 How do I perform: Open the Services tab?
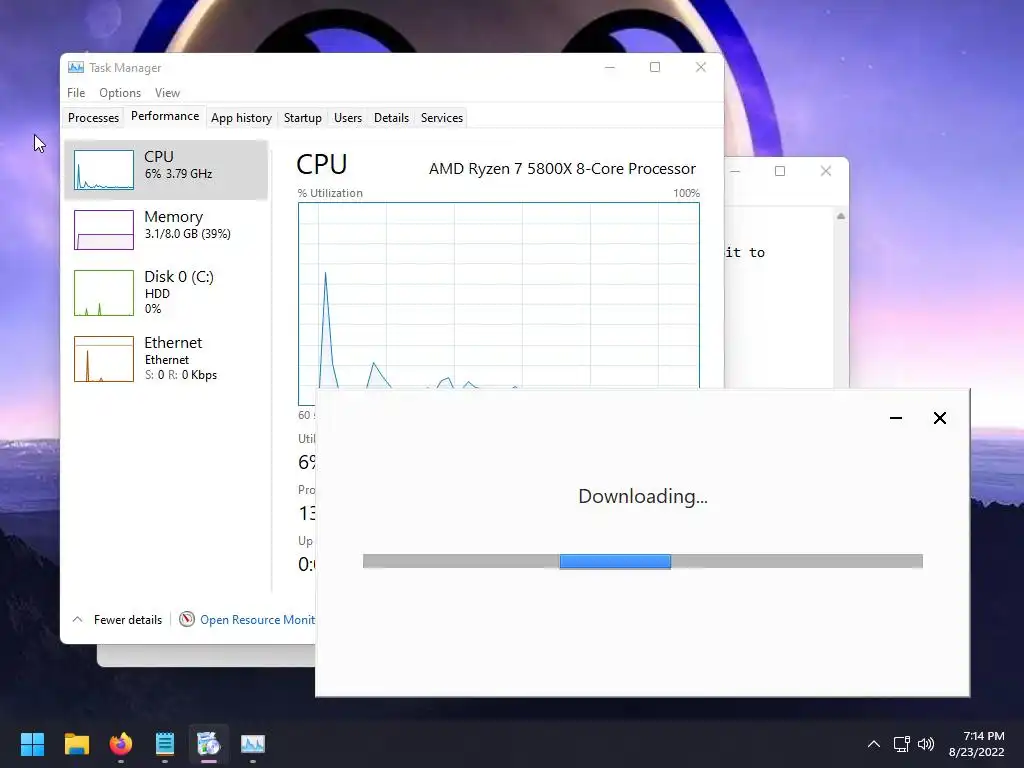pyautogui.click(x=441, y=118)
